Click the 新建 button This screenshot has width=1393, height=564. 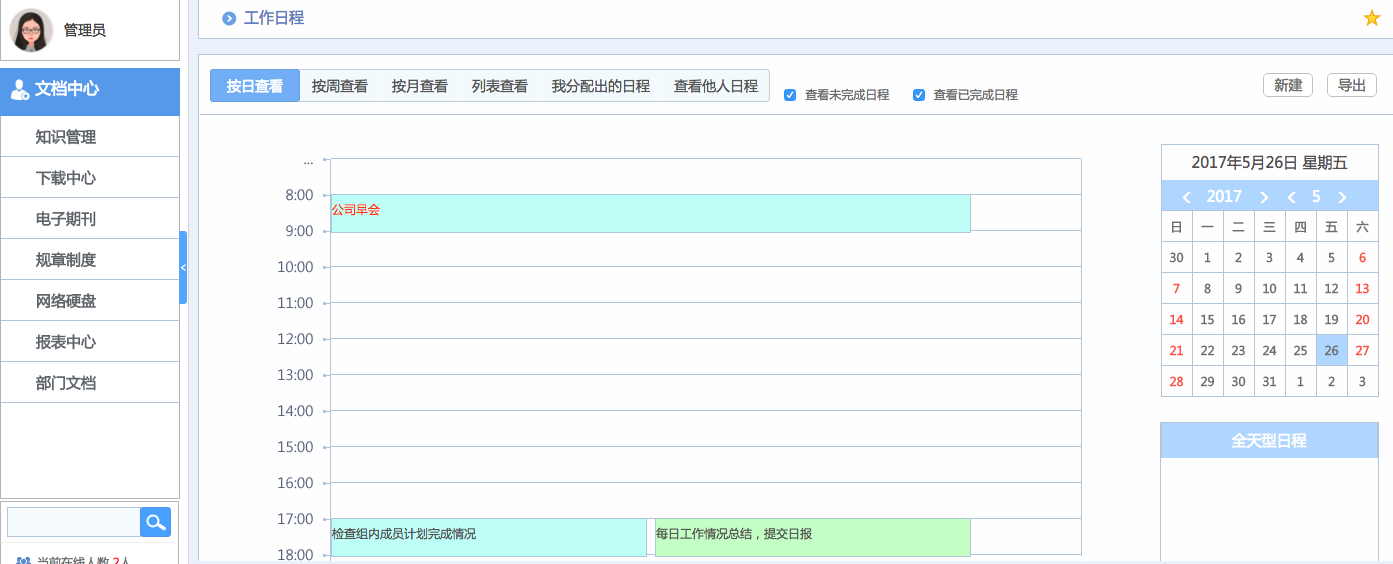1287,85
